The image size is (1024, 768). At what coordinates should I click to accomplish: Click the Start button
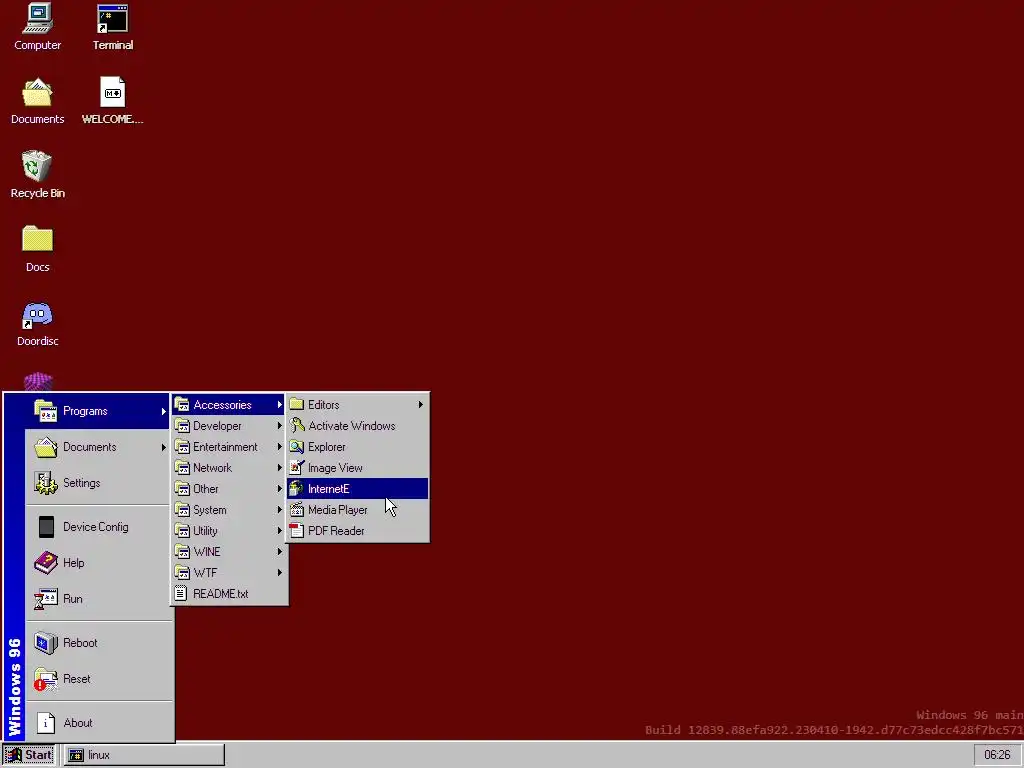(x=29, y=755)
